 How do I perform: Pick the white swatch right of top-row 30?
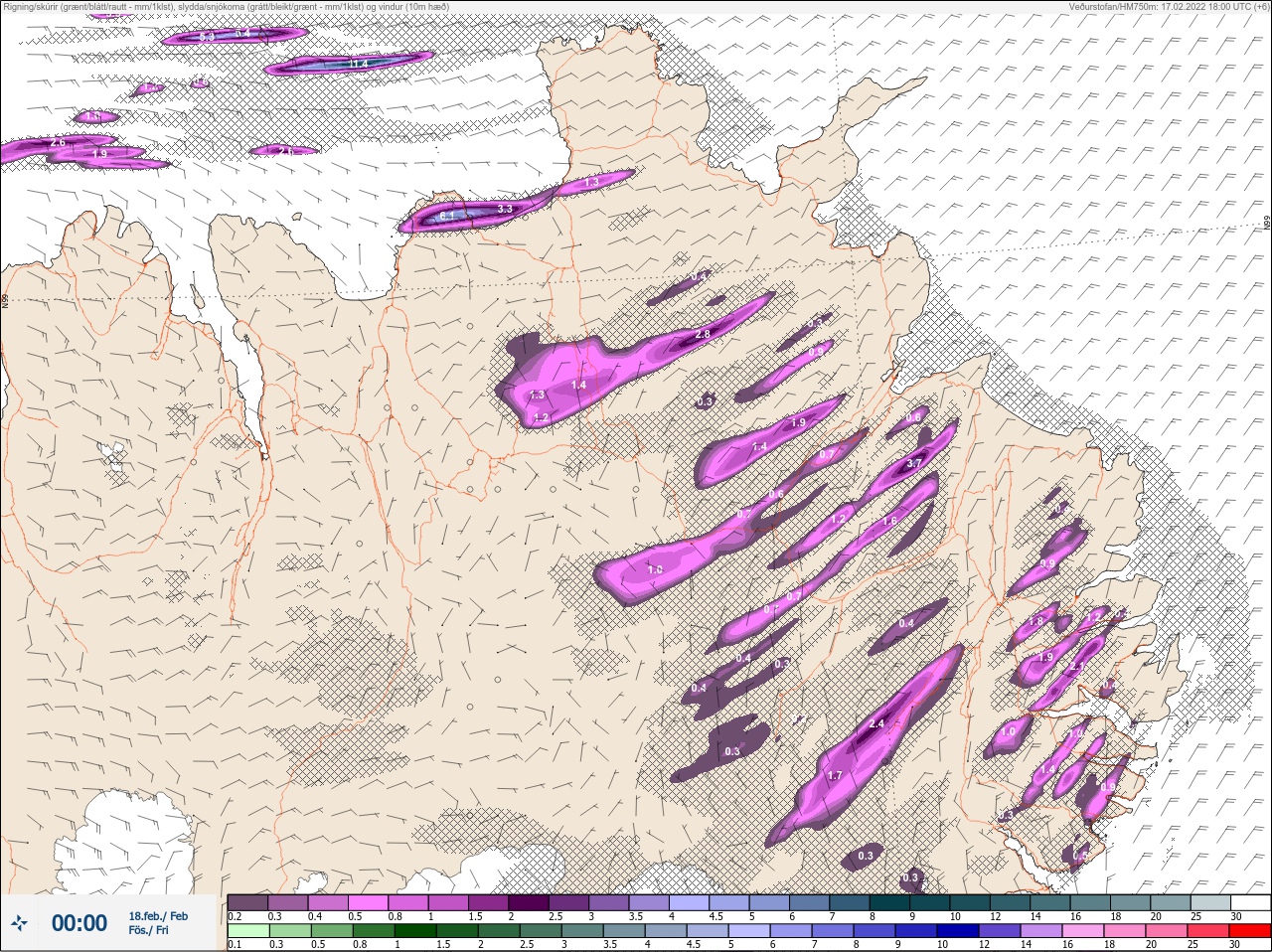1250,903
